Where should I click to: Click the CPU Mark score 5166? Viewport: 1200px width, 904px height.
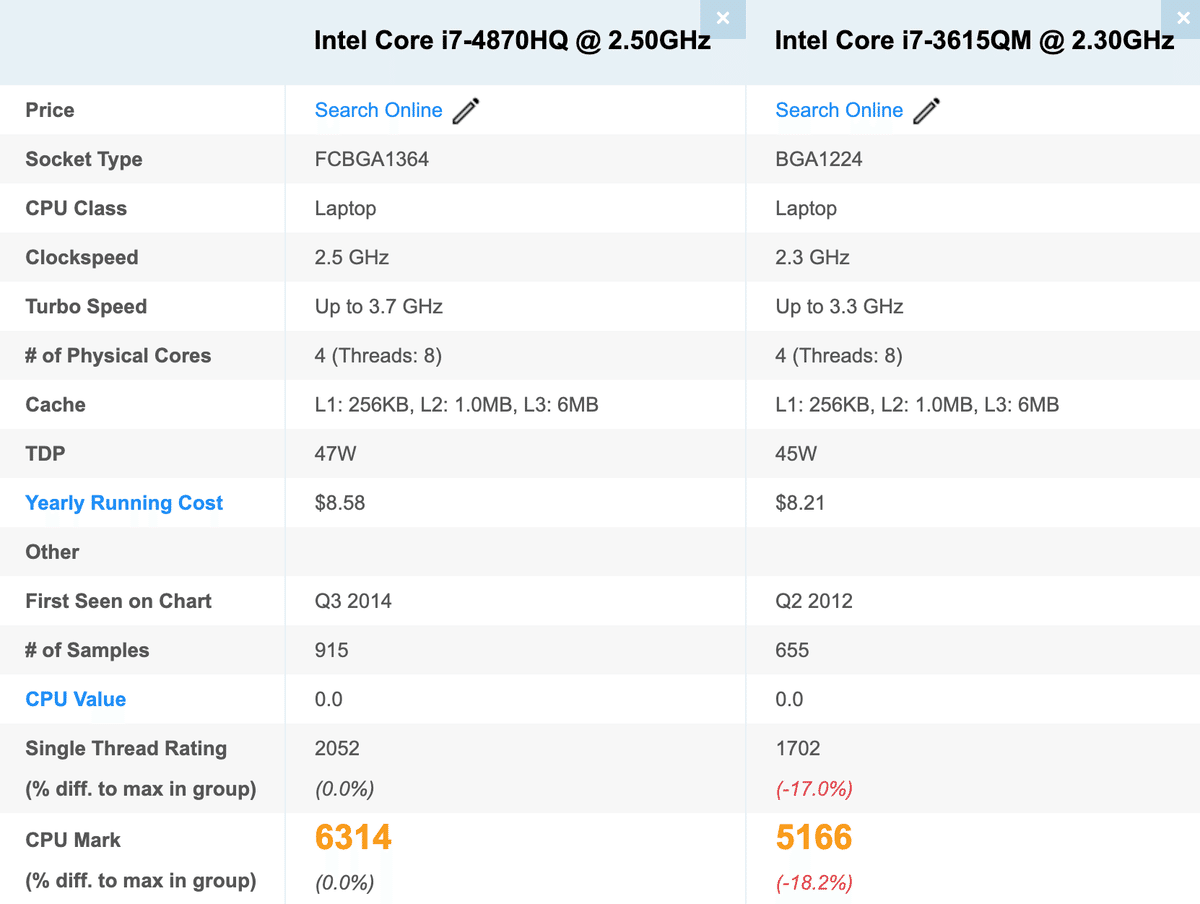(x=813, y=837)
